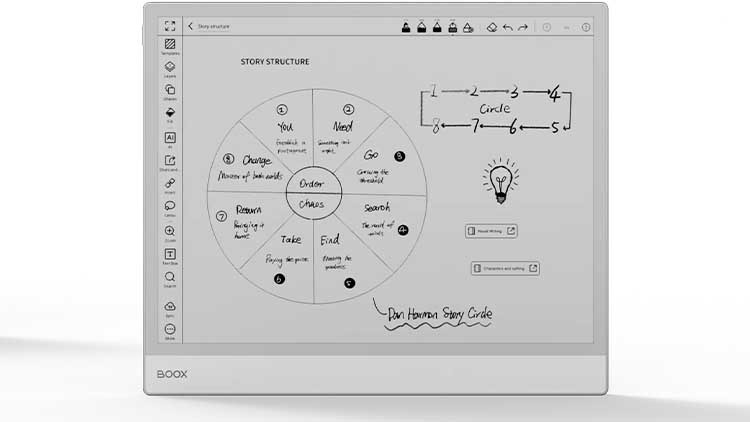Click the Sync cloud icon
This screenshot has height=422, width=750.
(170, 307)
